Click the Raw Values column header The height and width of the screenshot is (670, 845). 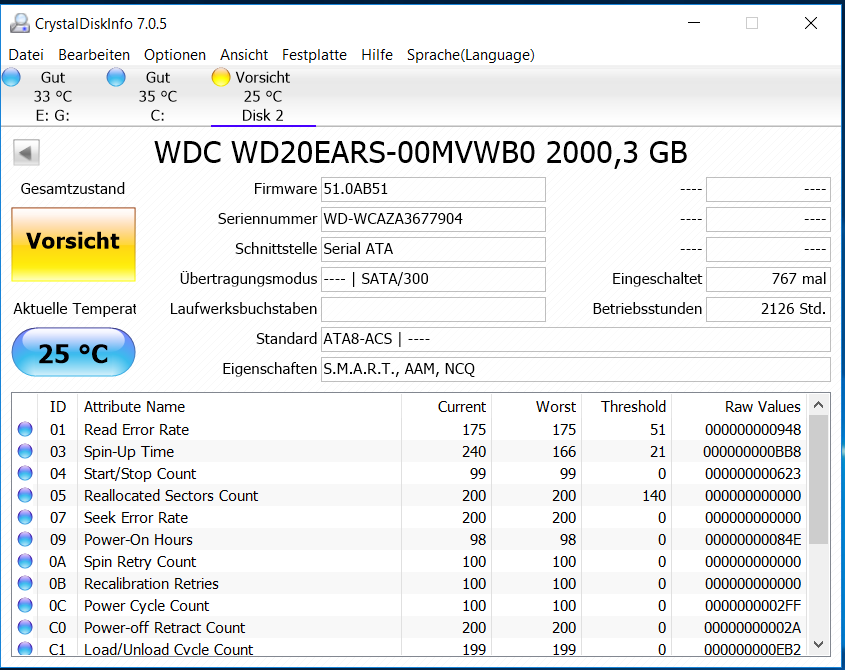(x=739, y=406)
